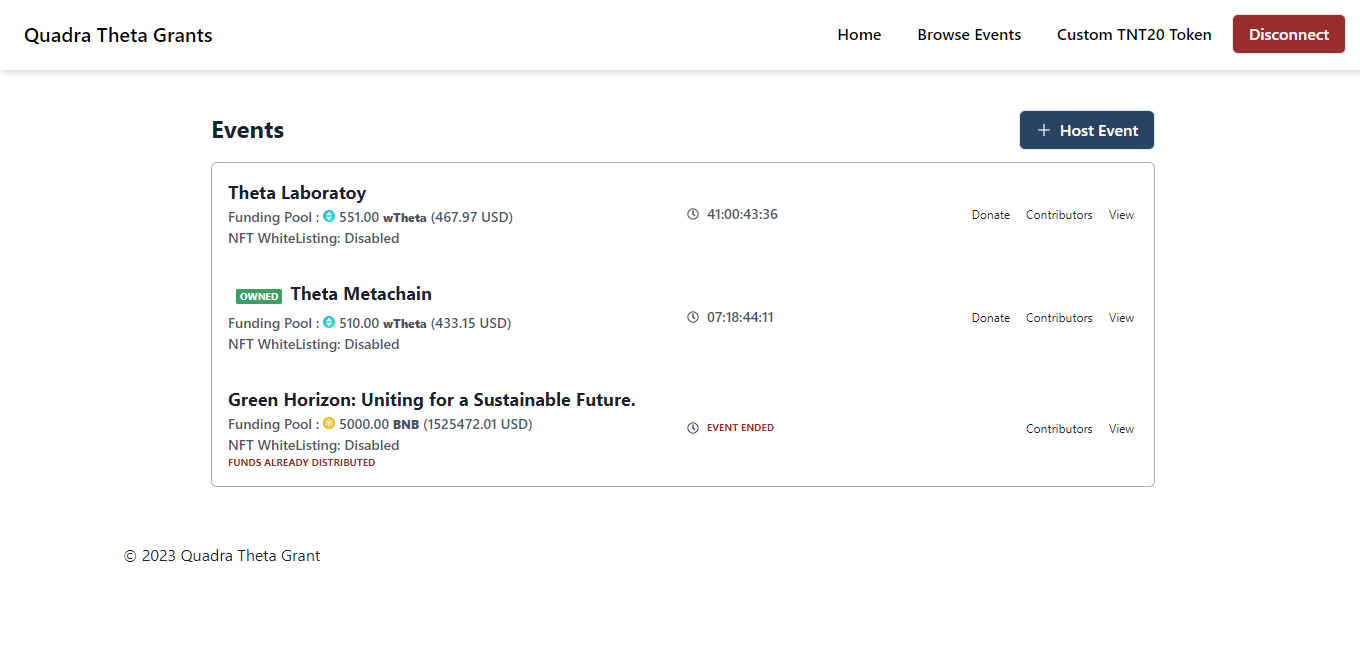This screenshot has height=652, width=1360.
Task: Click the green OWNED badge
Action: 259,296
